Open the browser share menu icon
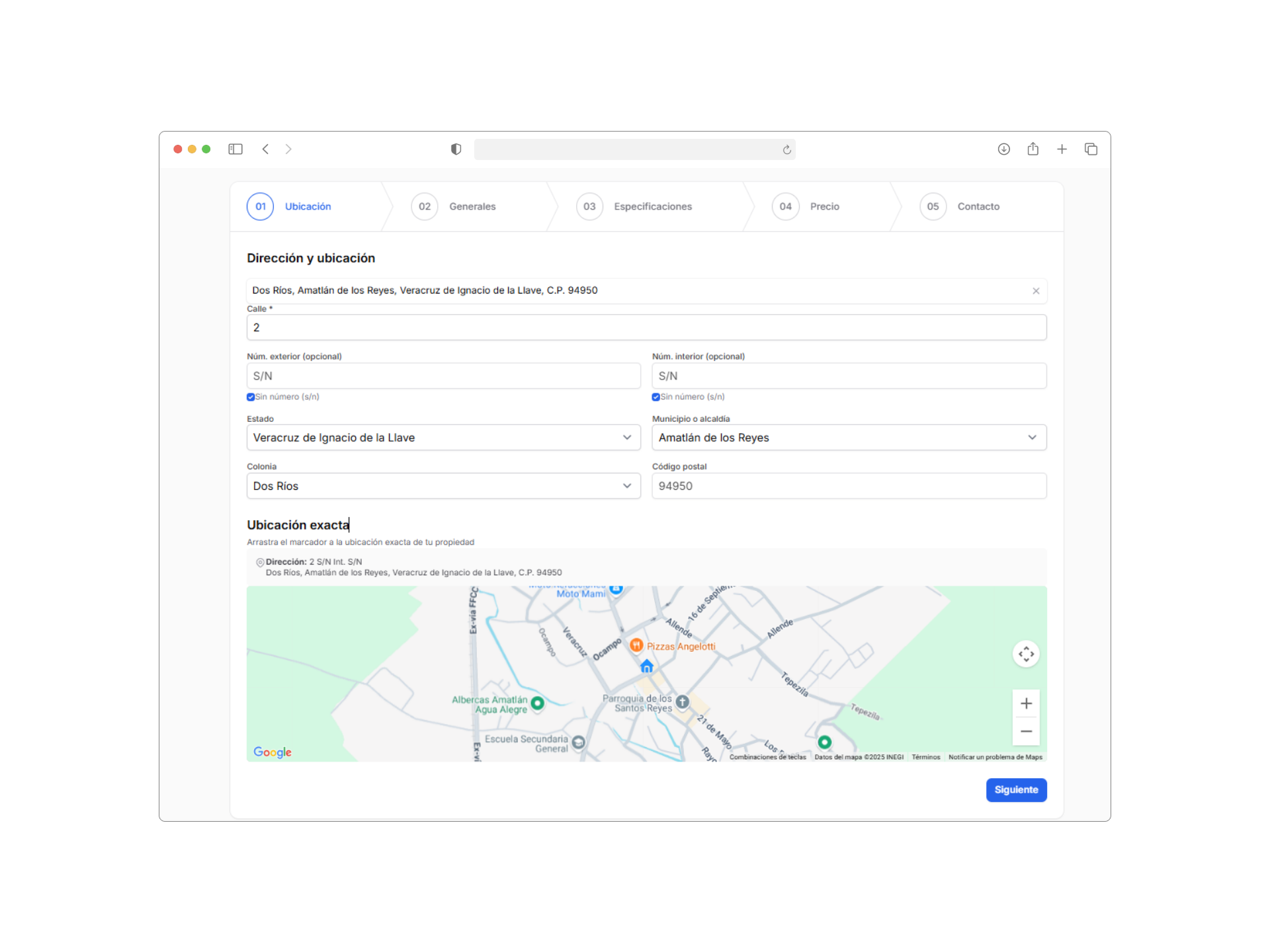This screenshot has width=1270, height=952. coord(1033,149)
